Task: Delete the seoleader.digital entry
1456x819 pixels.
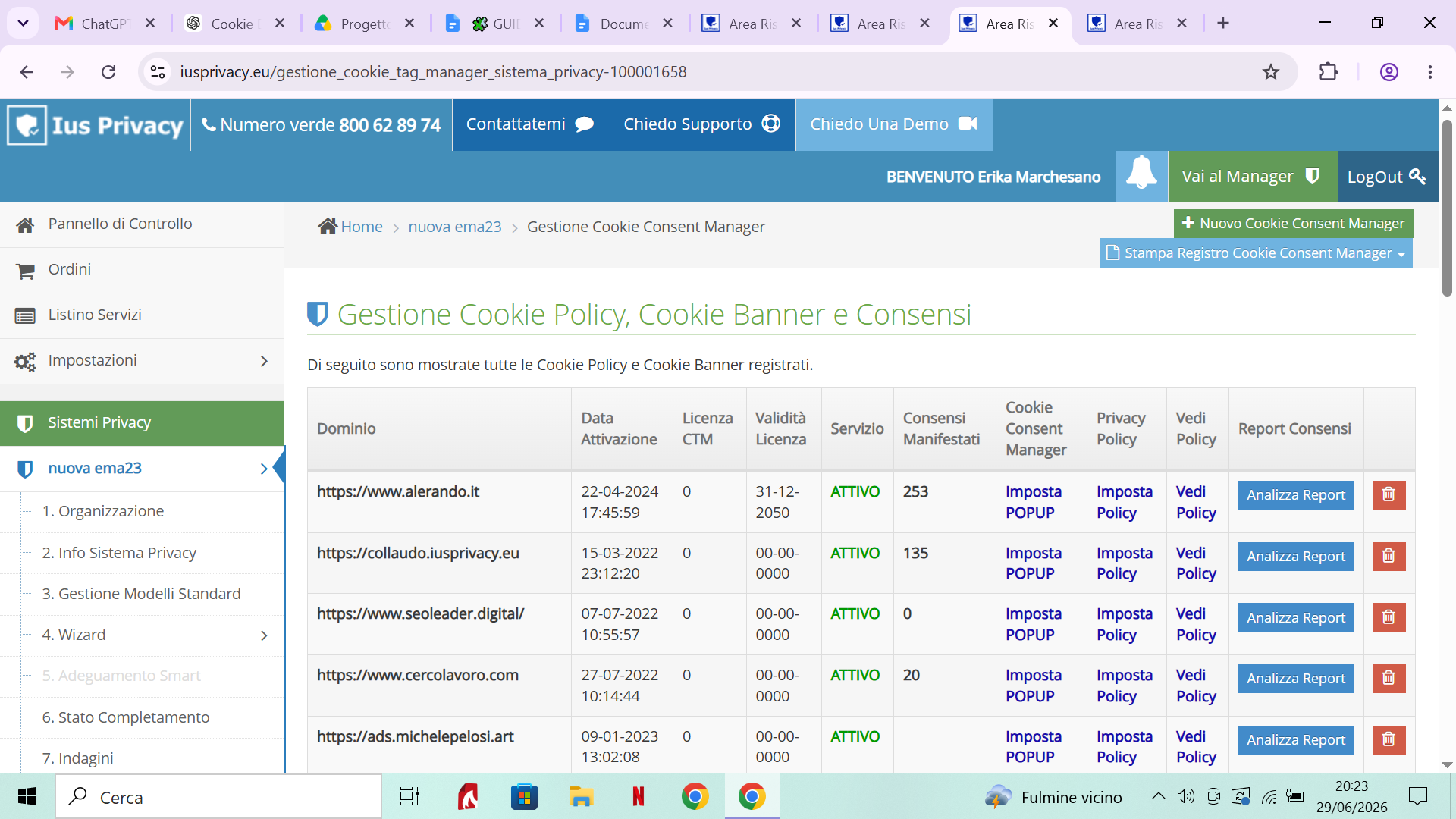Action: (1389, 617)
